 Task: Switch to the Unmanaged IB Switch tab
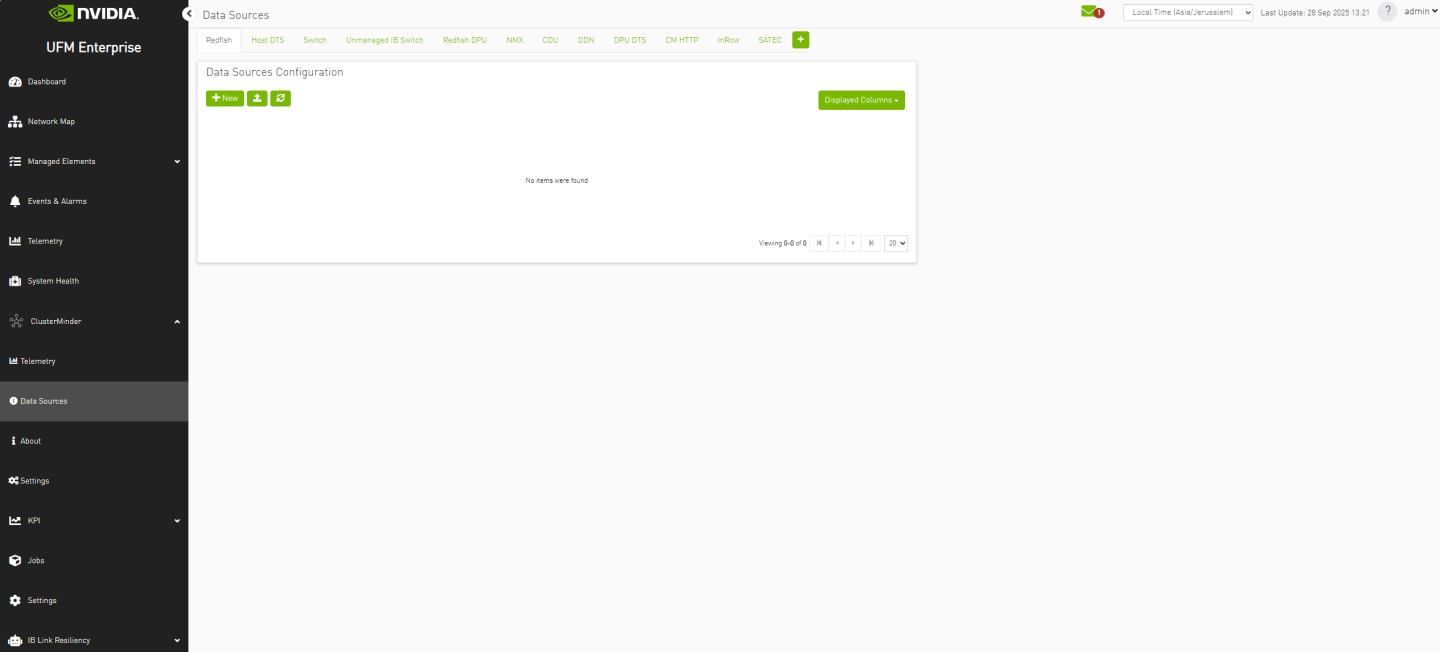tap(384, 40)
